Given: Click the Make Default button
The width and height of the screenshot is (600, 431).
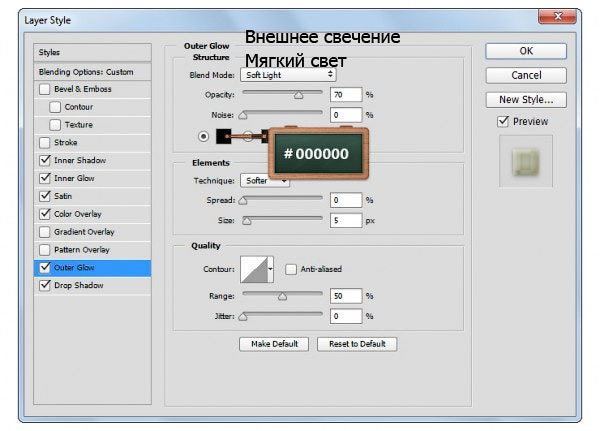Looking at the screenshot, I should click(x=274, y=344).
